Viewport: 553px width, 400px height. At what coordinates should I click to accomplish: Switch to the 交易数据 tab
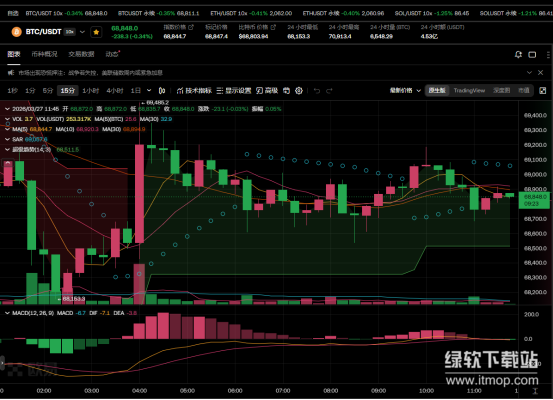point(81,54)
